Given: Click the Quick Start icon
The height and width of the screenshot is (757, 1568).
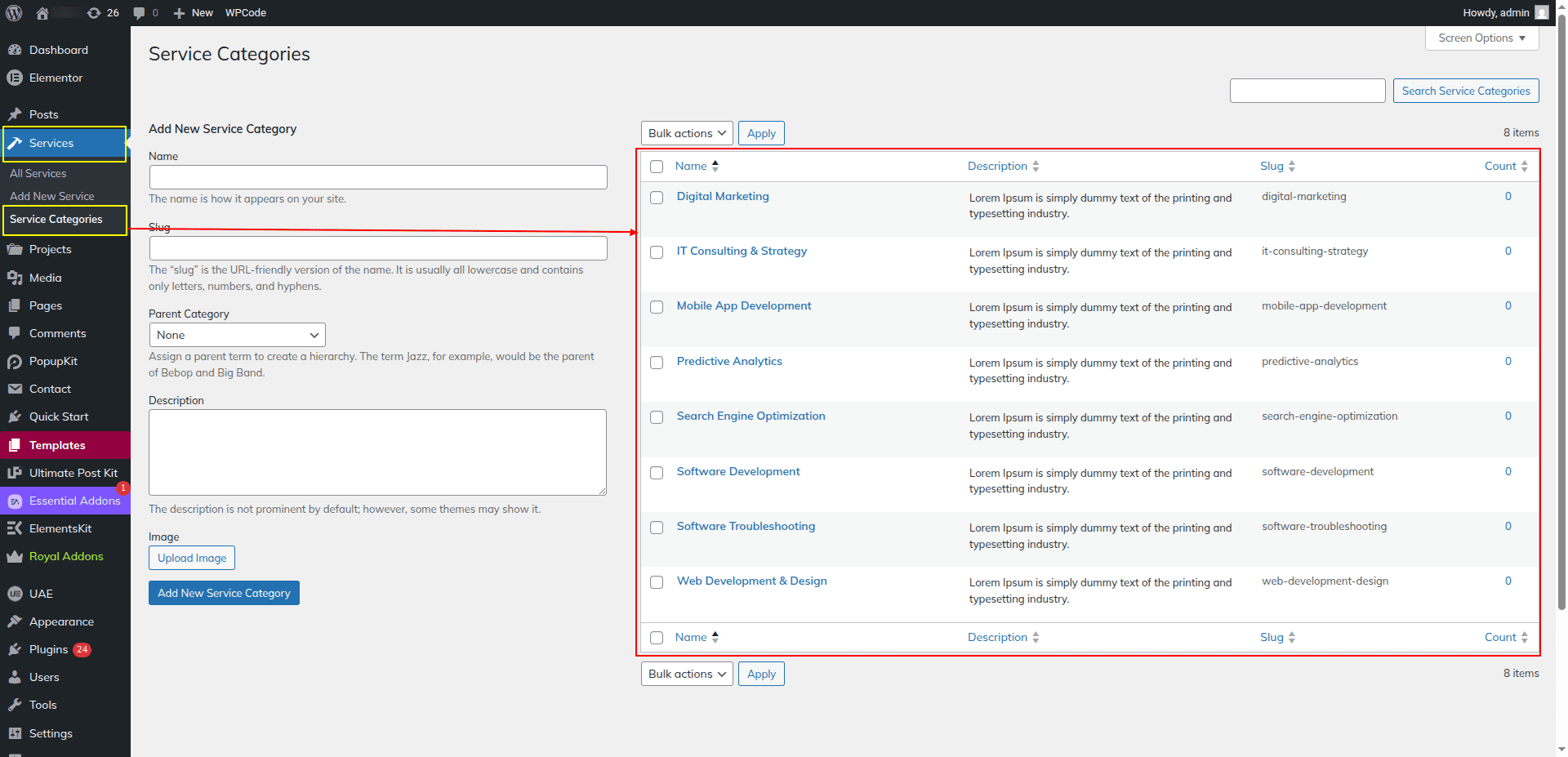Looking at the screenshot, I should tap(15, 416).
